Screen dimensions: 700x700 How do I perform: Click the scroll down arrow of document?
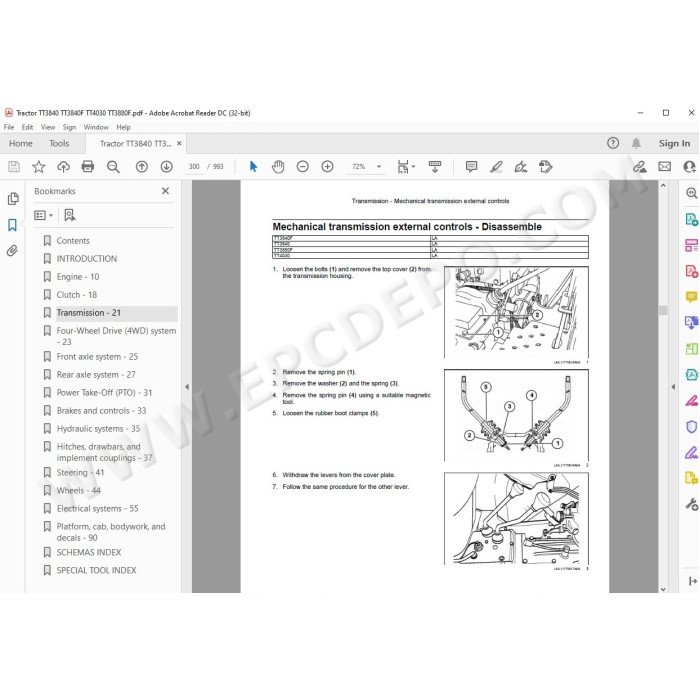tap(663, 589)
